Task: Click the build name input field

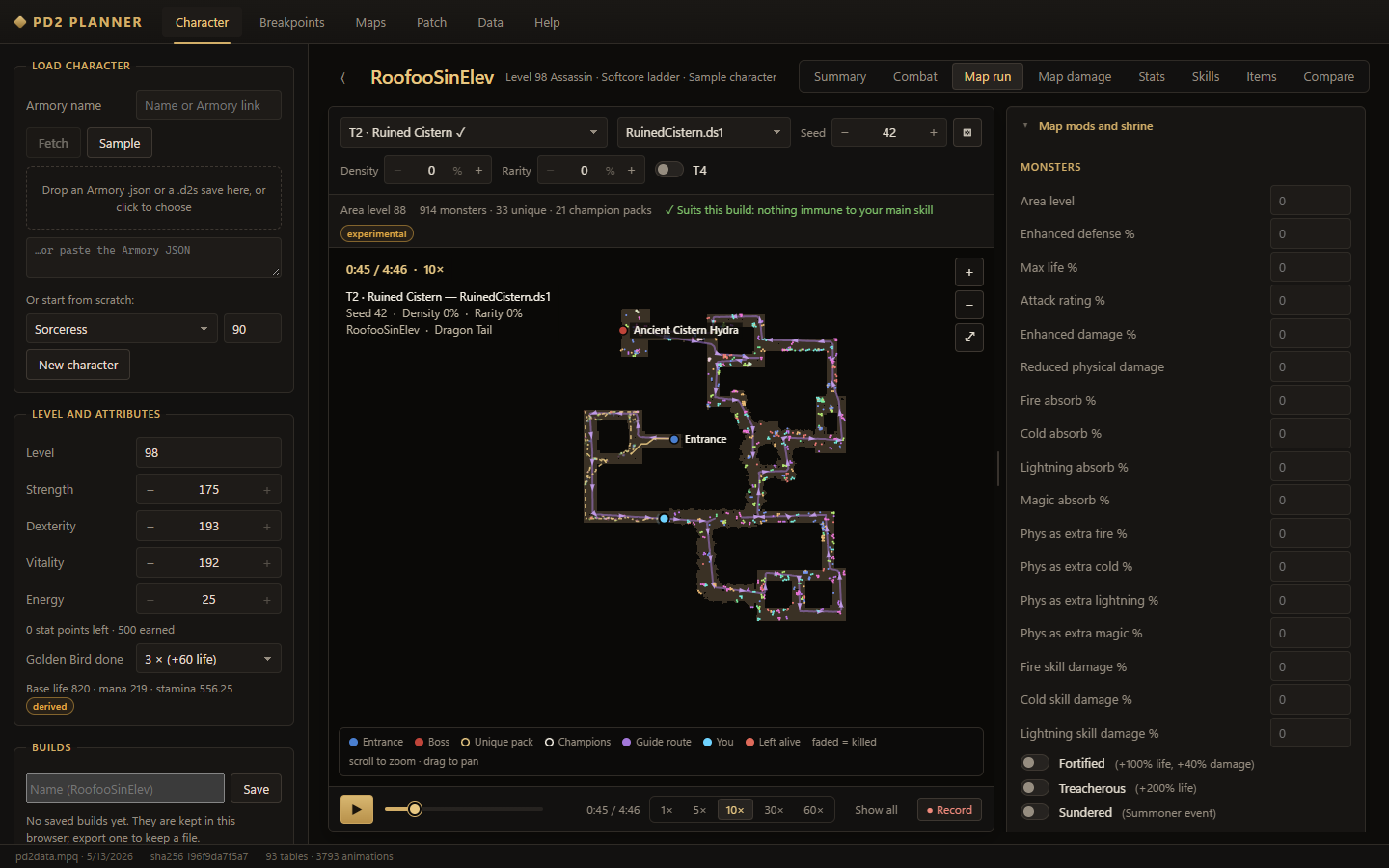Action: (x=125, y=789)
